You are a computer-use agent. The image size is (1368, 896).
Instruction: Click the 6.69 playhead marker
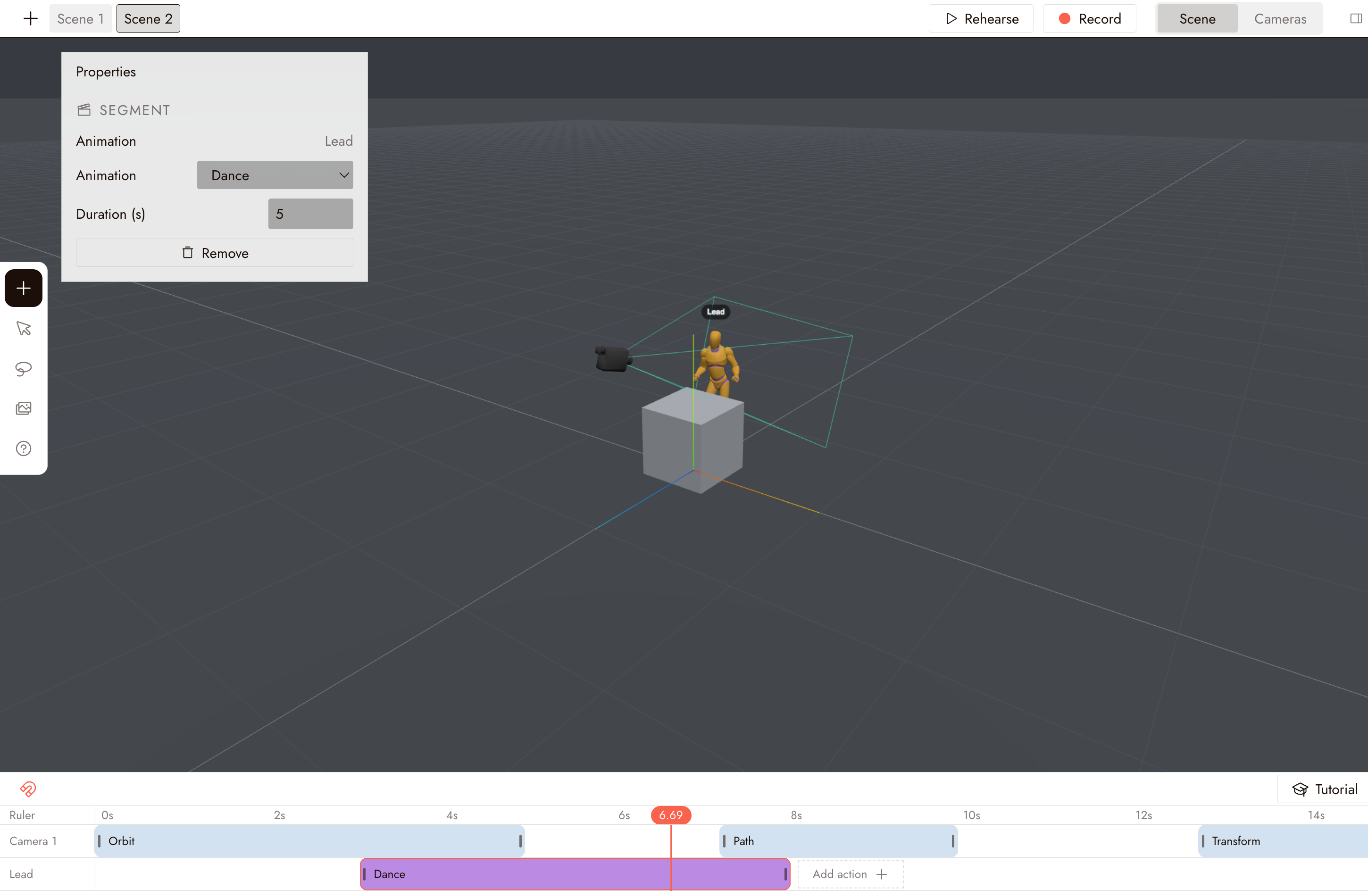click(671, 815)
